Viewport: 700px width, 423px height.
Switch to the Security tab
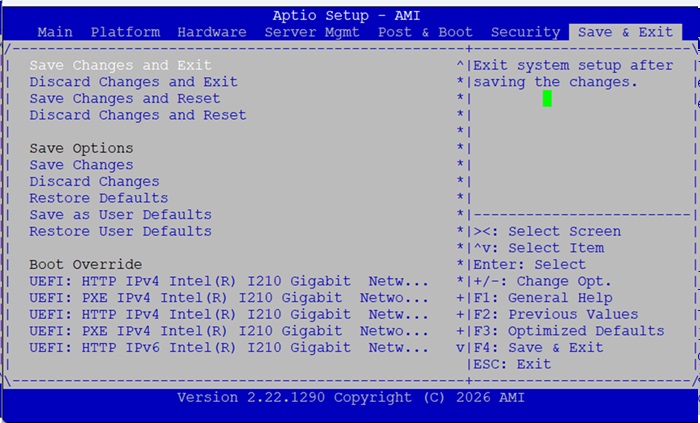[525, 32]
